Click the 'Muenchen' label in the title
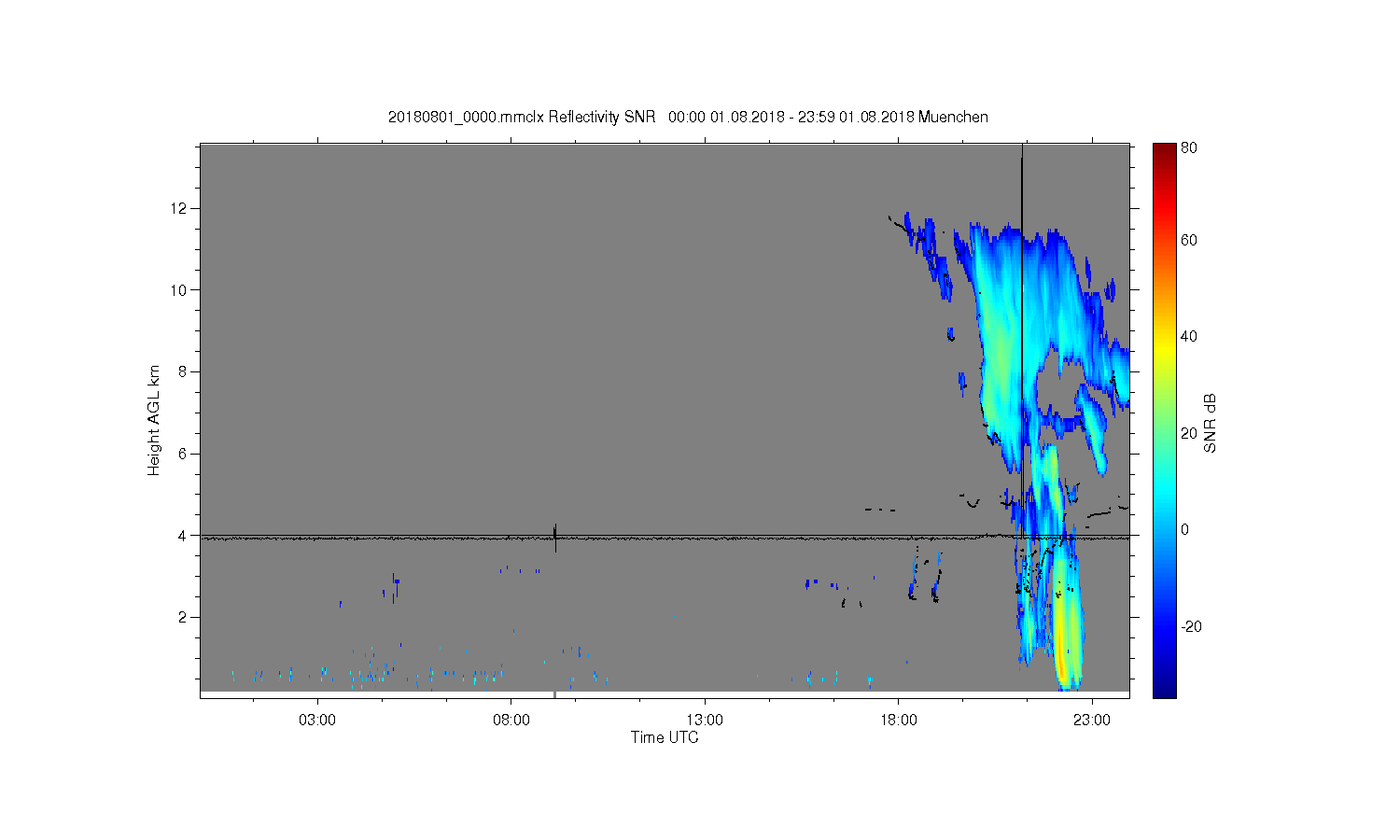Image resolution: width=1400 pixels, height=840 pixels. (953, 118)
